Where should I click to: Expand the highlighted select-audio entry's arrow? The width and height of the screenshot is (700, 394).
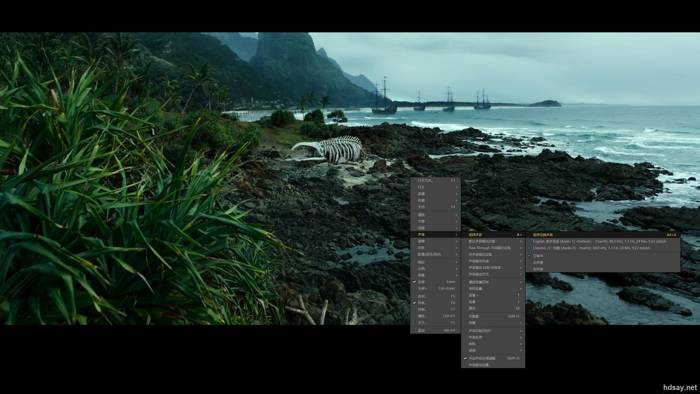521,234
